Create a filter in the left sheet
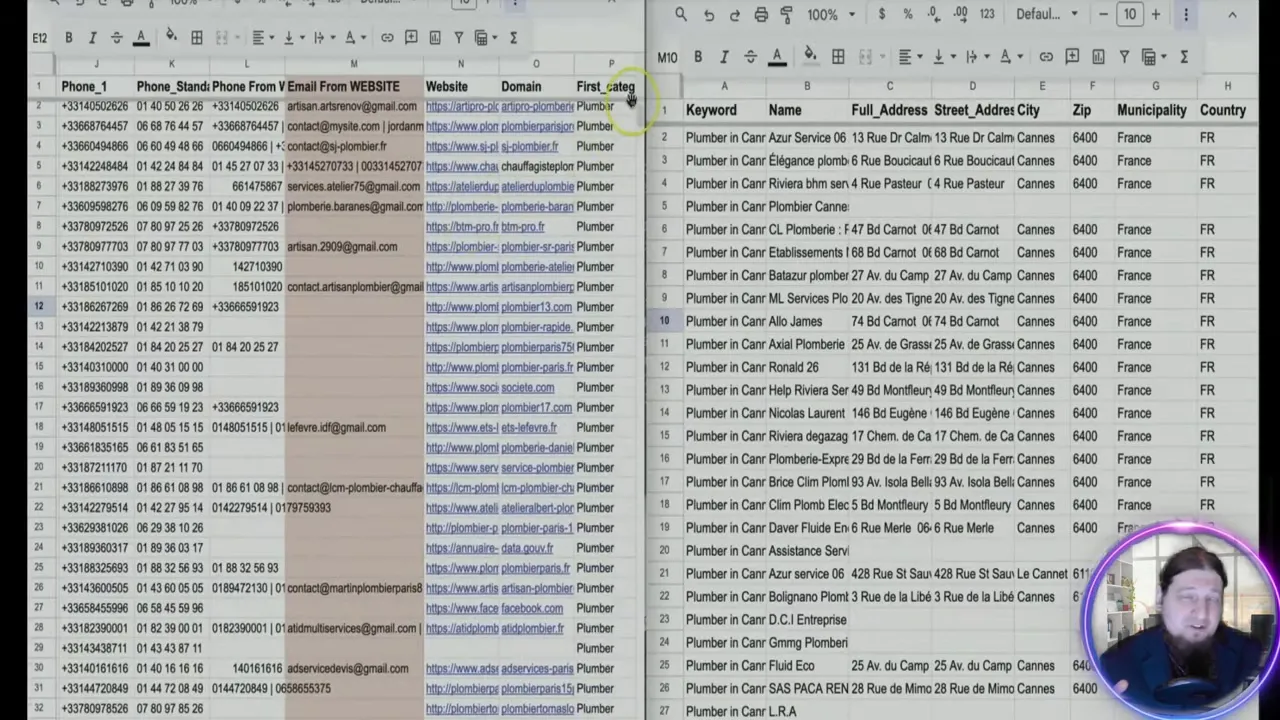The width and height of the screenshot is (1280, 720). click(459, 38)
